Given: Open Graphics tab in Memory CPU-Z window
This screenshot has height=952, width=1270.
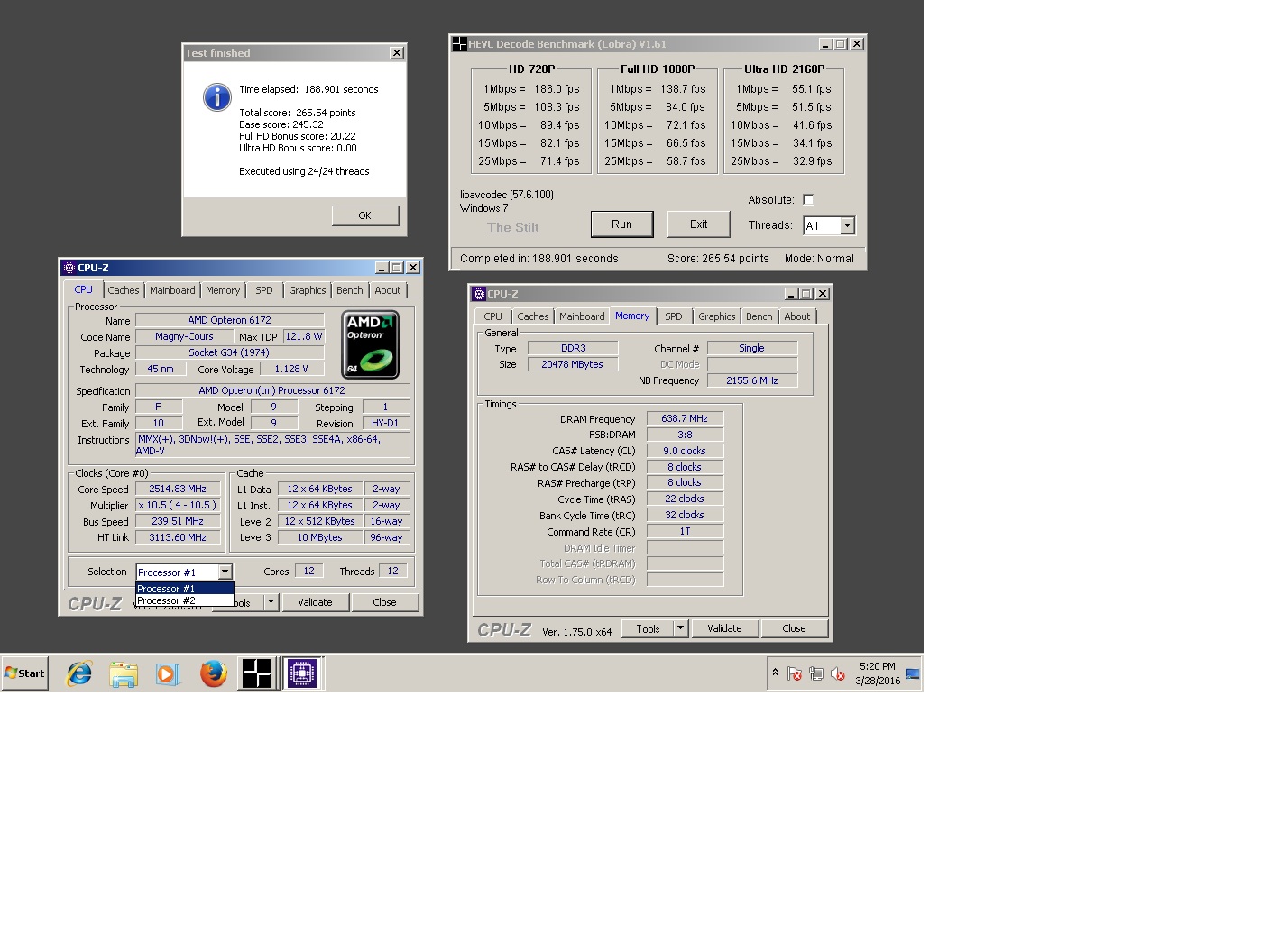Looking at the screenshot, I should click(717, 316).
